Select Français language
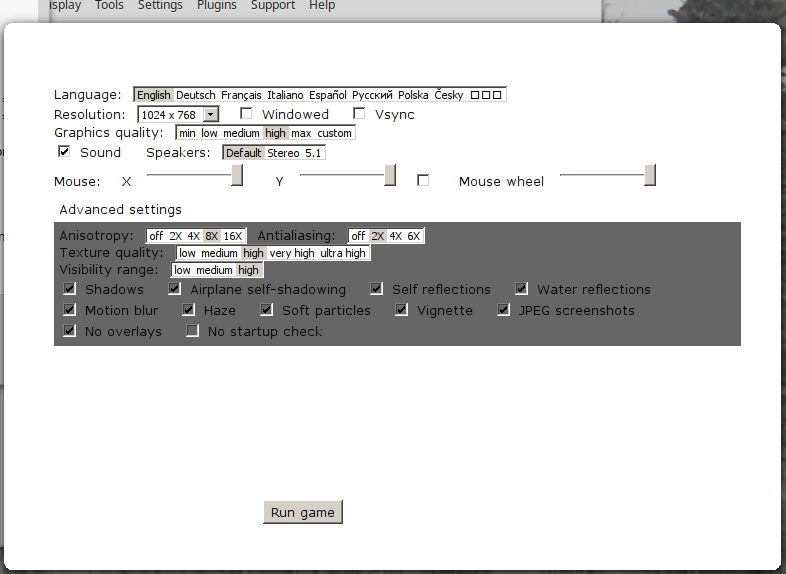 [241, 95]
